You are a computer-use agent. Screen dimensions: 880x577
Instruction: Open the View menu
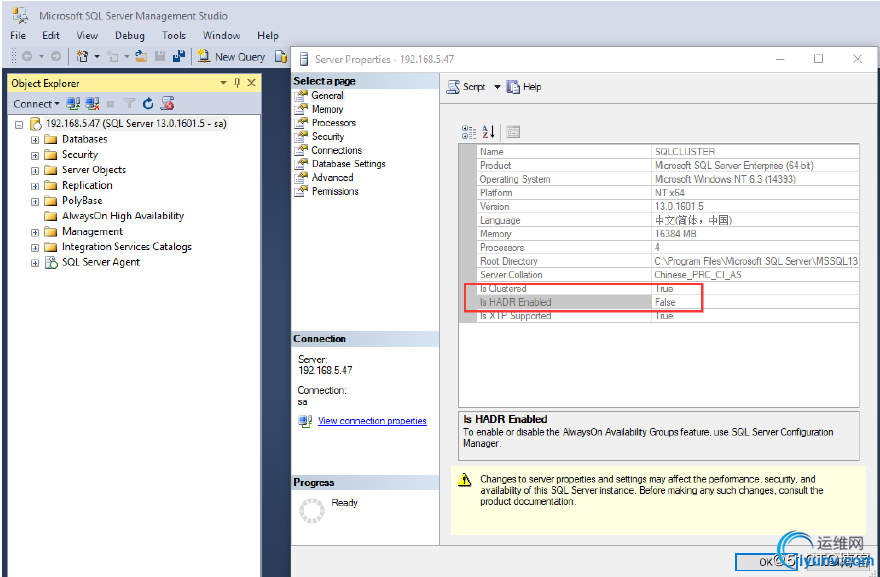(87, 35)
